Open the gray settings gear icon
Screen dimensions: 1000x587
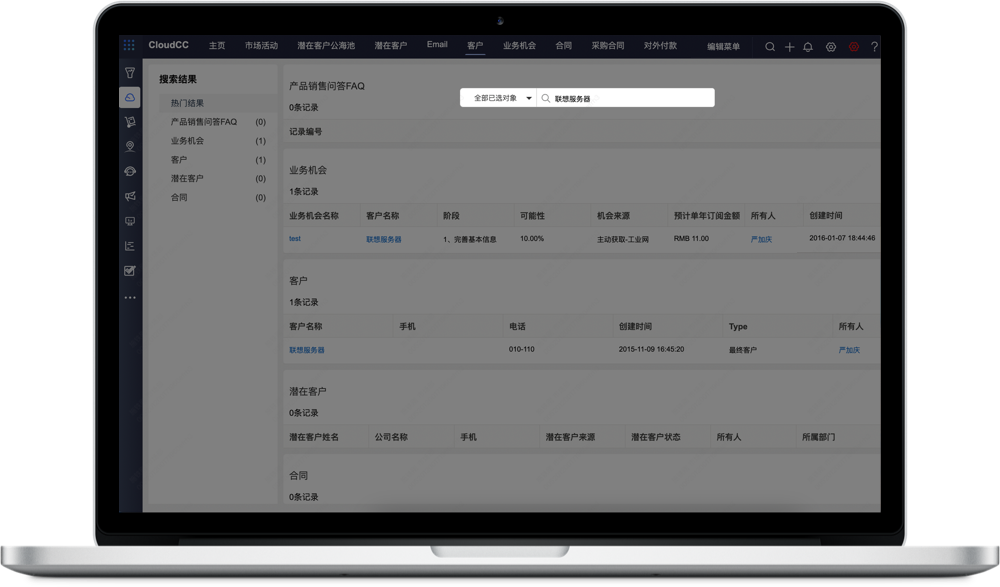pos(830,46)
